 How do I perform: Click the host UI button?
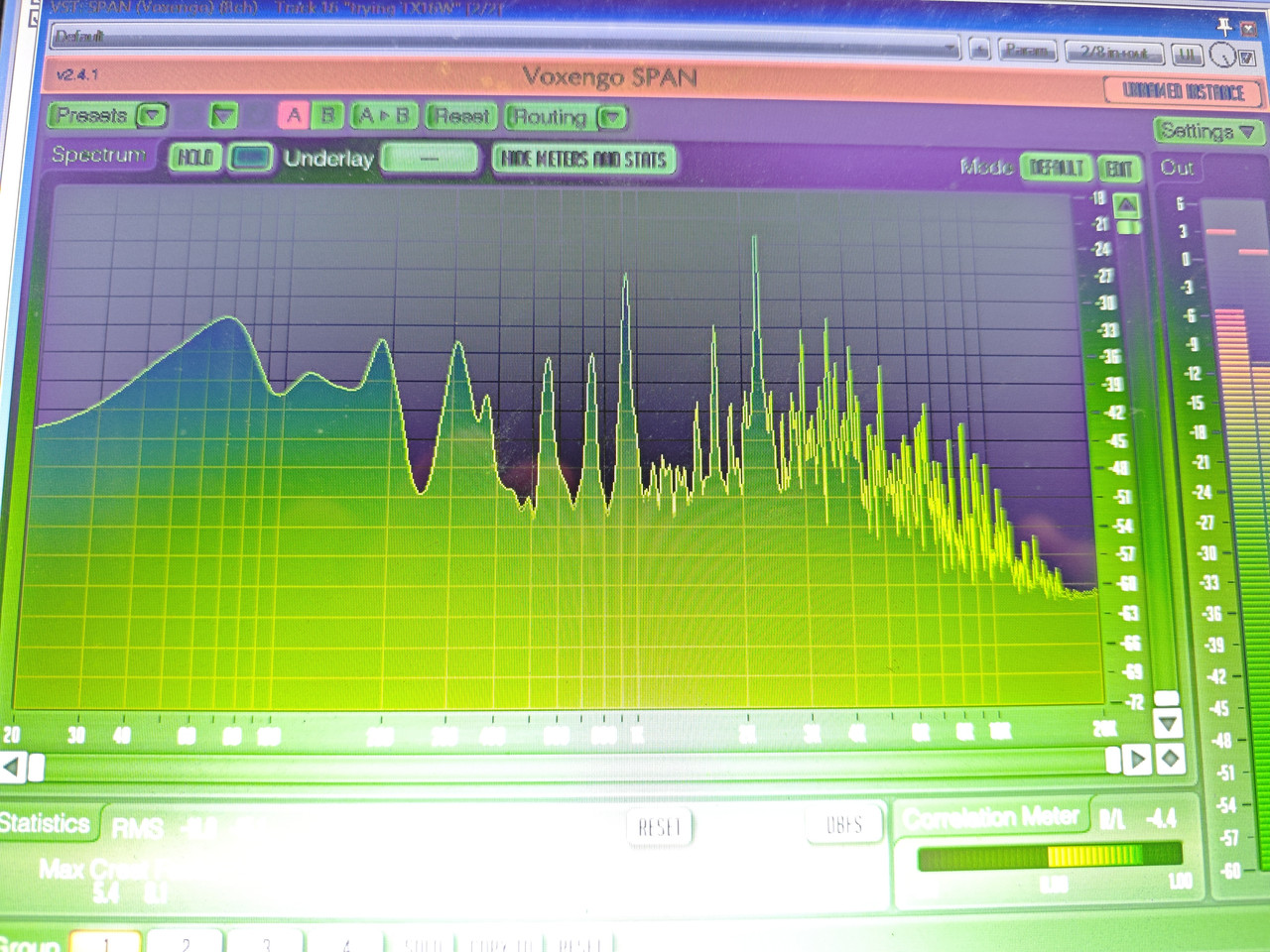tap(1186, 54)
